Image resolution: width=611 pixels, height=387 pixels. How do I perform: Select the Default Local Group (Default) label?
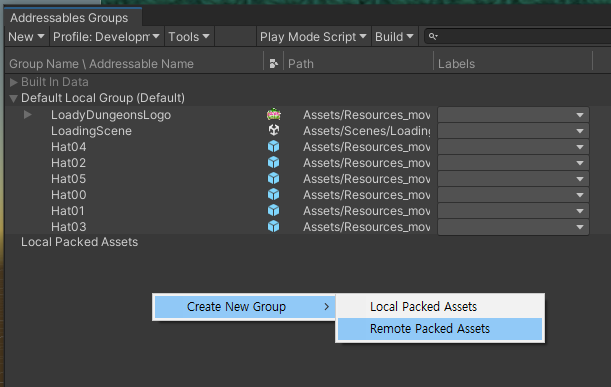[103, 98]
